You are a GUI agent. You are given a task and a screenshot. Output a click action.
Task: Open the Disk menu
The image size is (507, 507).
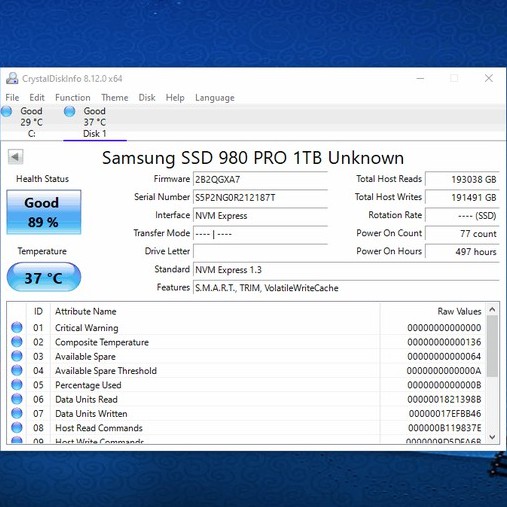(147, 98)
